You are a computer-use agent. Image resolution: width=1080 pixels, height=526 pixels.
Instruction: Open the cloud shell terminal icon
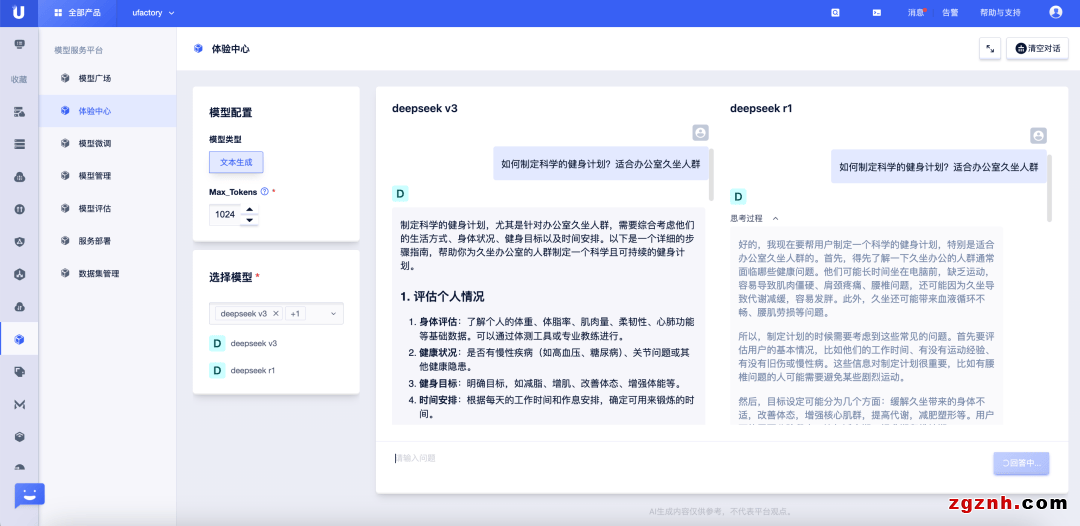point(877,13)
